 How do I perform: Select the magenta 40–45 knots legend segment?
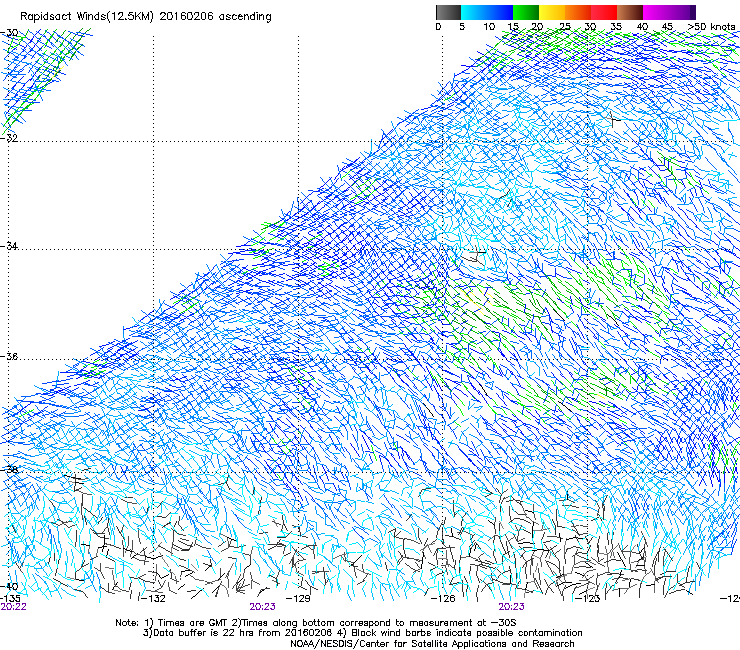tap(656, 12)
